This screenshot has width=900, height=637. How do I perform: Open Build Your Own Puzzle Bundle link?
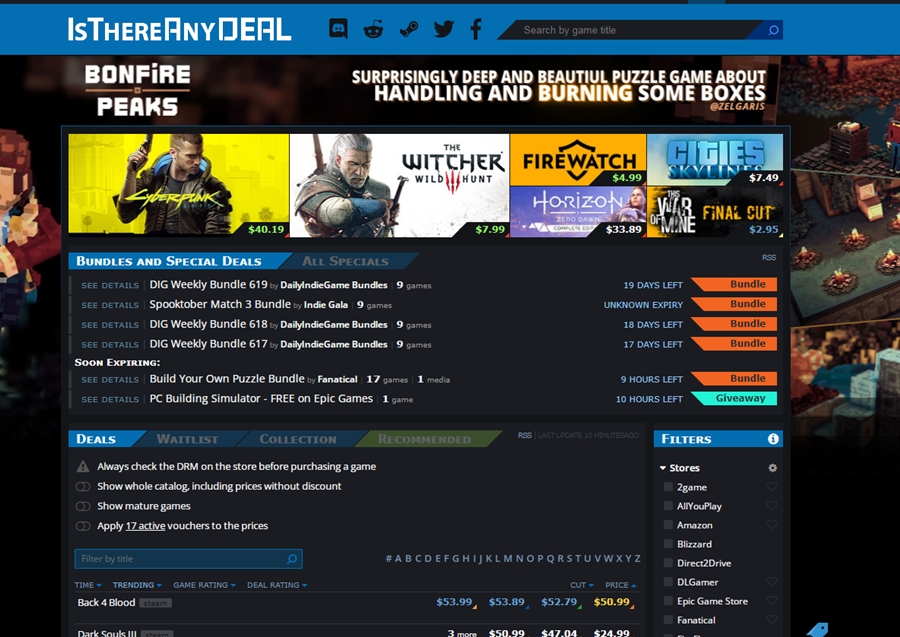(x=227, y=379)
